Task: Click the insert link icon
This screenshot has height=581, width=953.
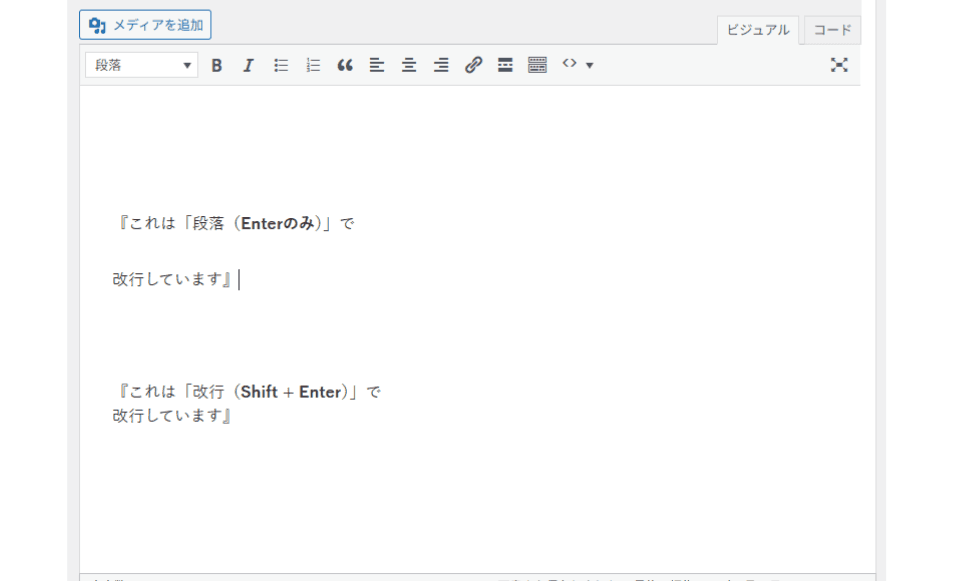Action: [x=473, y=65]
